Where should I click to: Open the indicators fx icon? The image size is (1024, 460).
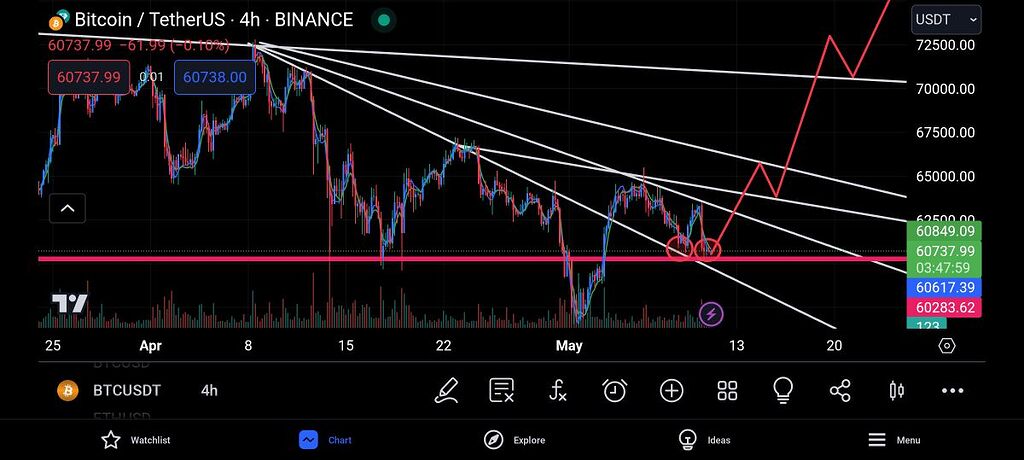pyautogui.click(x=558, y=391)
